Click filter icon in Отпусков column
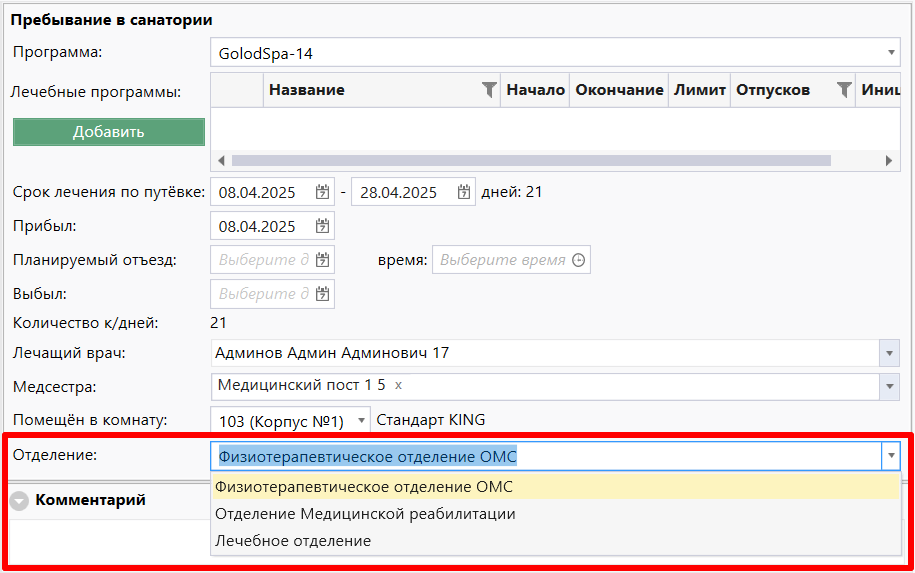 [x=844, y=90]
